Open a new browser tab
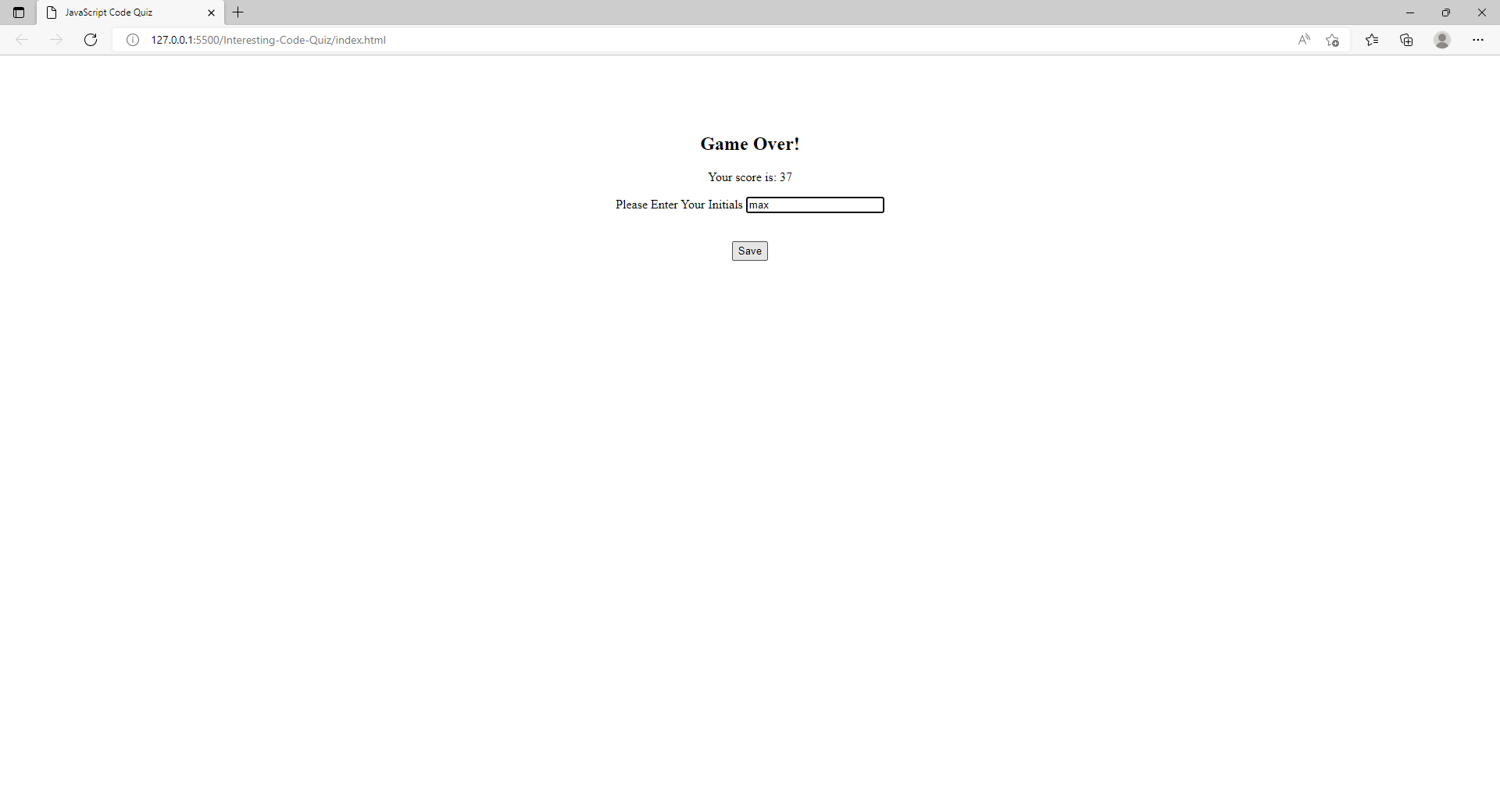 point(238,12)
